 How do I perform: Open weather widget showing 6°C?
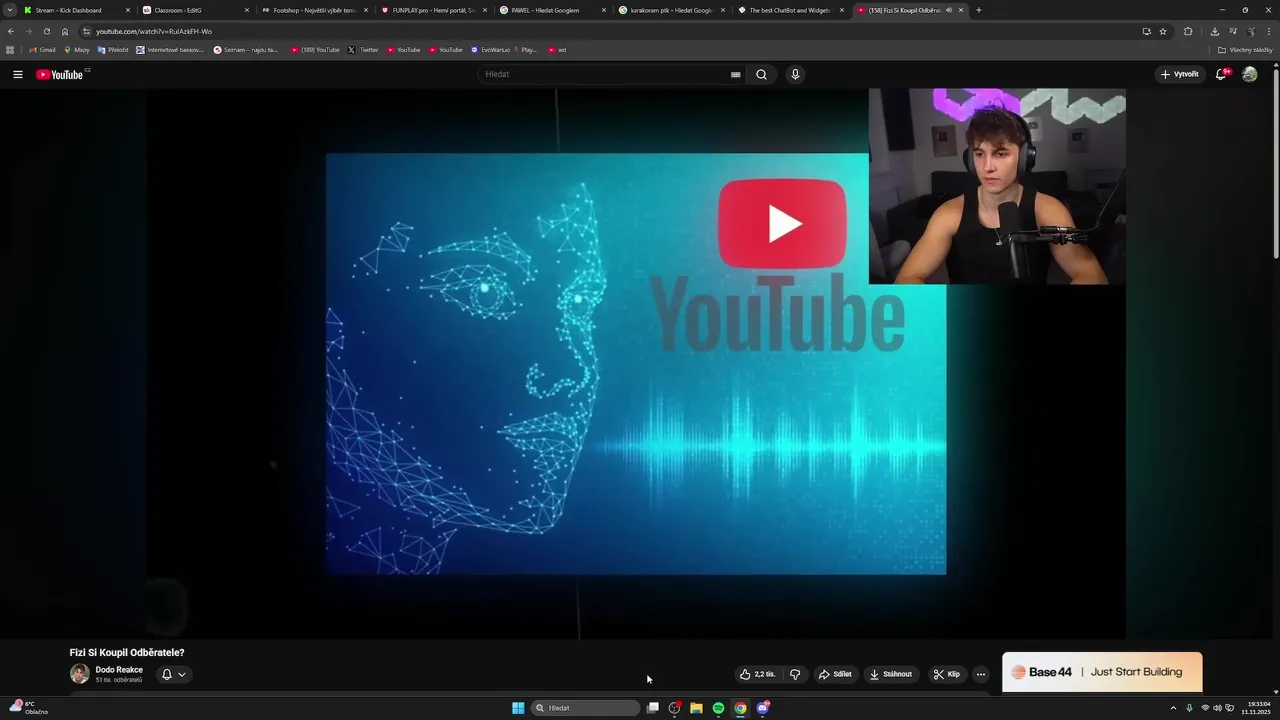point(27,708)
